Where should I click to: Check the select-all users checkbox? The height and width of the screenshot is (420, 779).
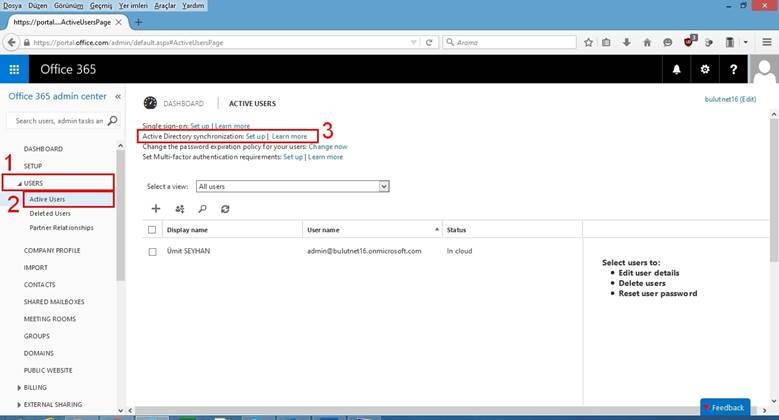click(x=152, y=230)
